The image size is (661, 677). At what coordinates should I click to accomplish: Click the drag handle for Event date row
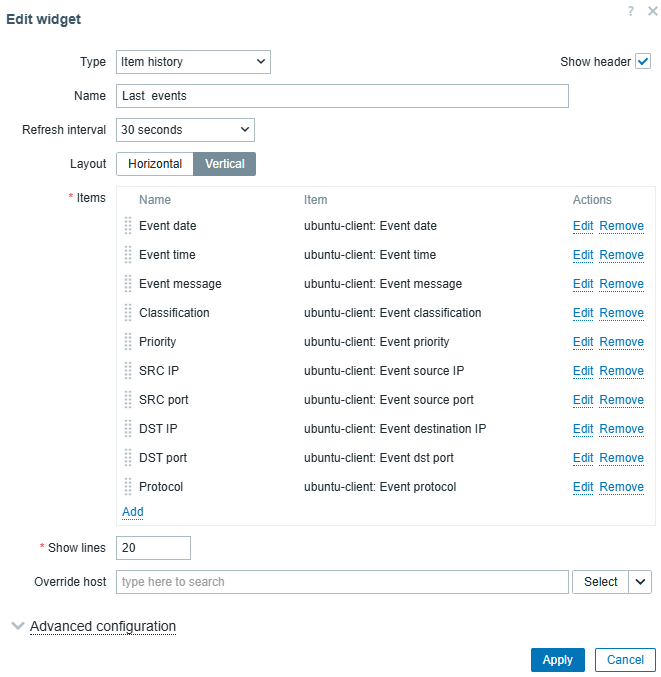click(x=128, y=225)
